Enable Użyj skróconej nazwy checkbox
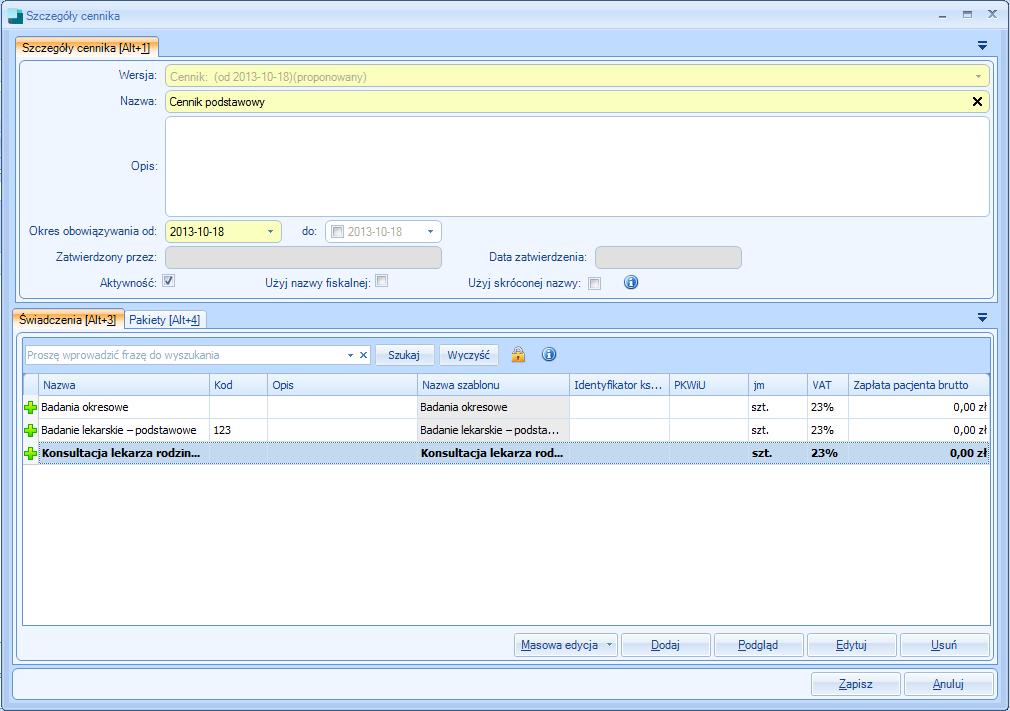 (595, 283)
